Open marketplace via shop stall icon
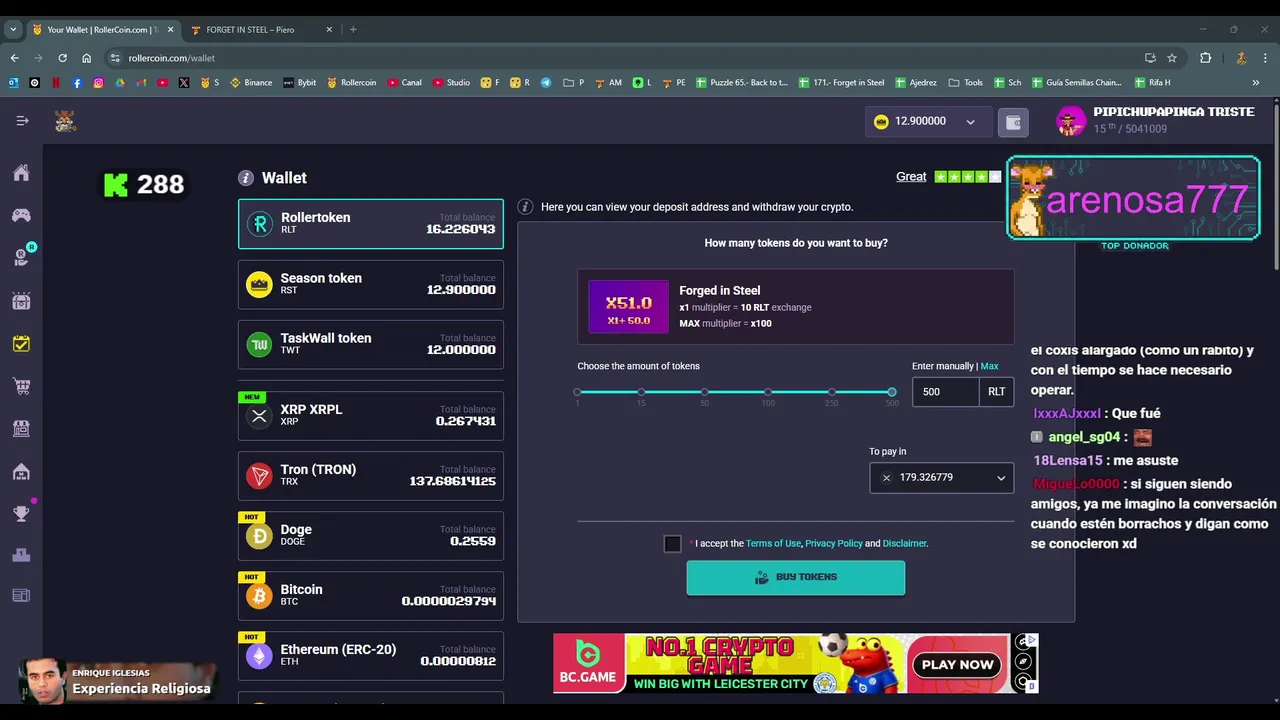Viewport: 1280px width, 720px height. tap(21, 428)
